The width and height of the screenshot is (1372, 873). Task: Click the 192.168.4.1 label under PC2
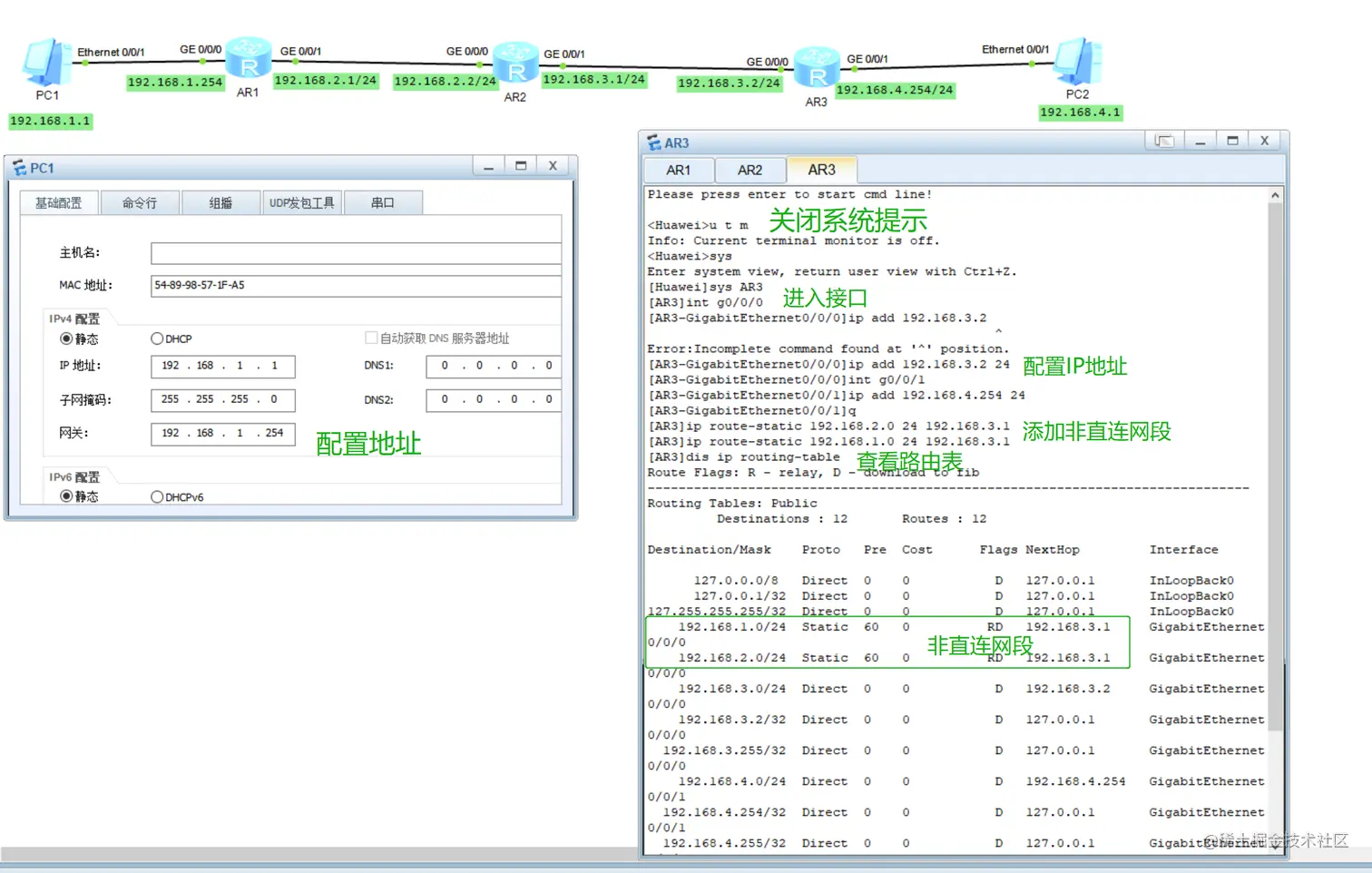tap(1081, 113)
